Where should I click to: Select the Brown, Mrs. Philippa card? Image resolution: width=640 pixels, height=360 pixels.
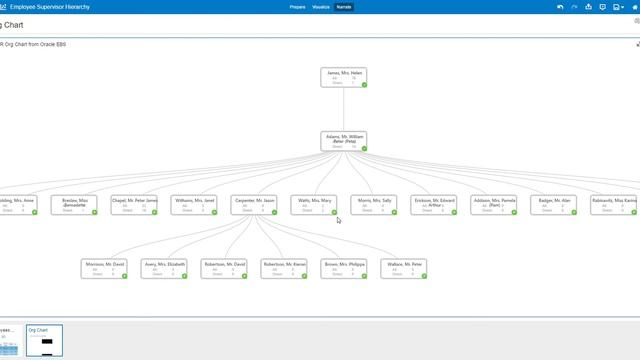tap(344, 269)
